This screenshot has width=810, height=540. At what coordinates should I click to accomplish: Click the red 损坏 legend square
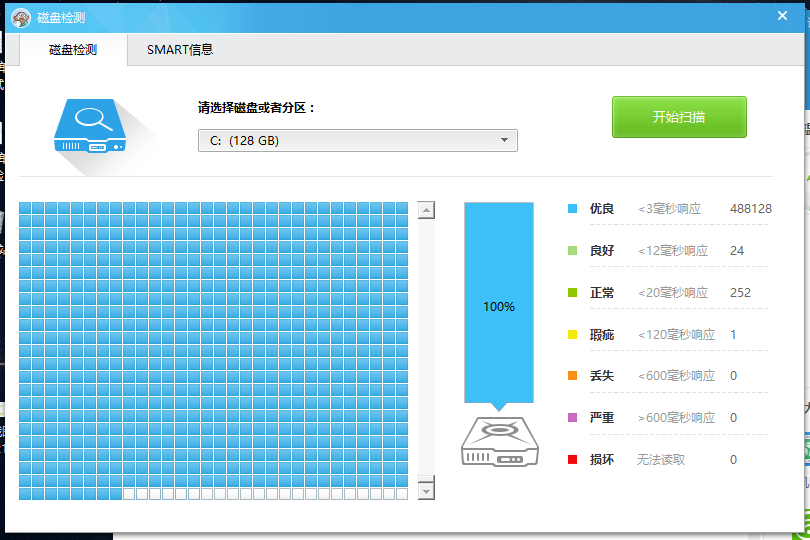[573, 460]
